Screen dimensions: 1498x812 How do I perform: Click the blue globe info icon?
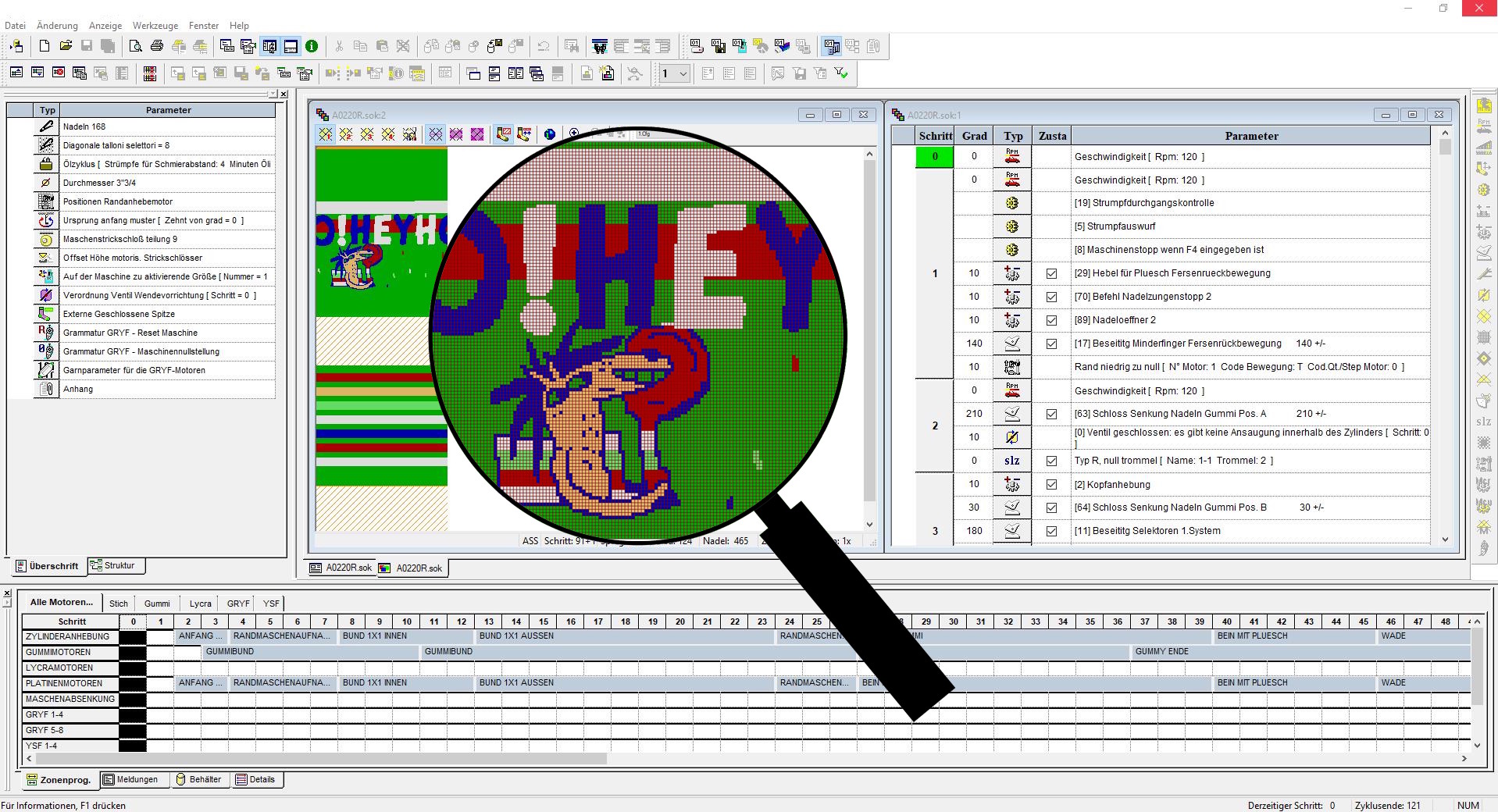pyautogui.click(x=550, y=134)
